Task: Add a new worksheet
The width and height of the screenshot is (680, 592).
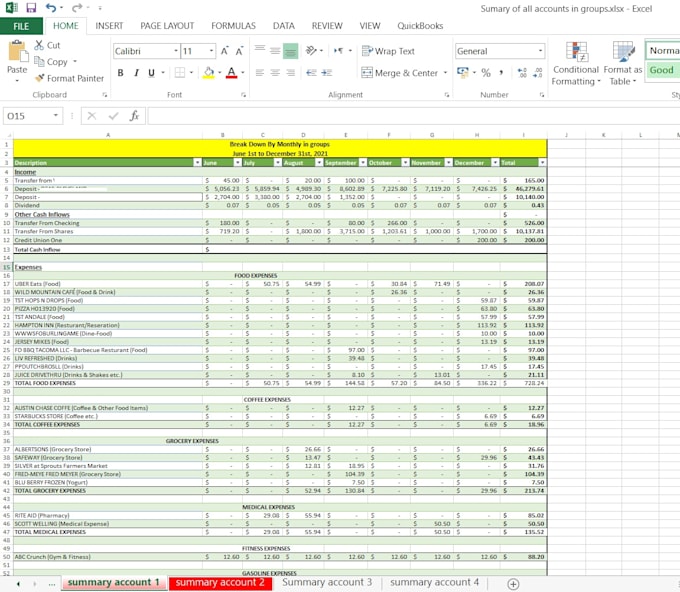Action: [513, 584]
